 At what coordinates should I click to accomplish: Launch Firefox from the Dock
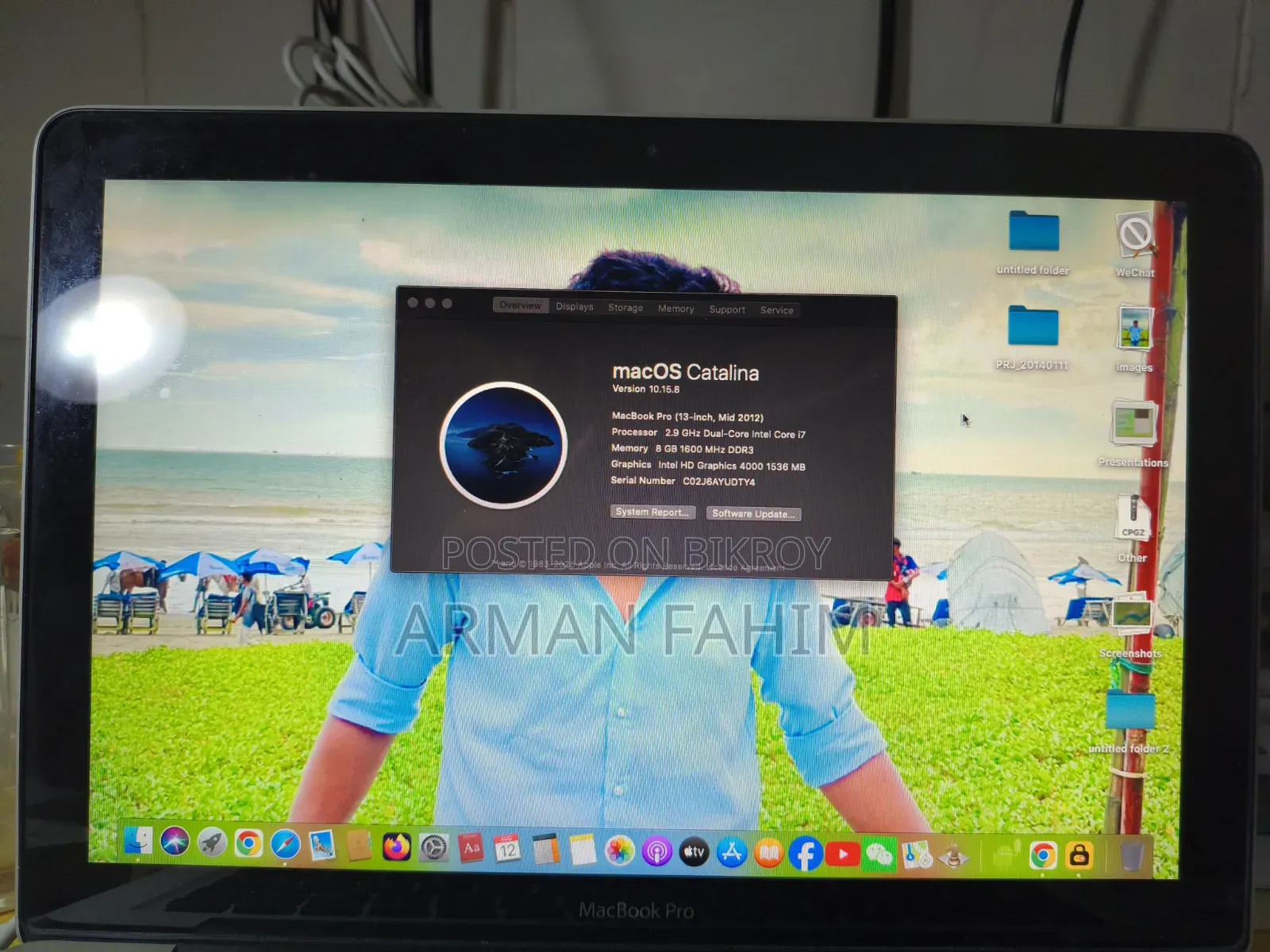396,847
